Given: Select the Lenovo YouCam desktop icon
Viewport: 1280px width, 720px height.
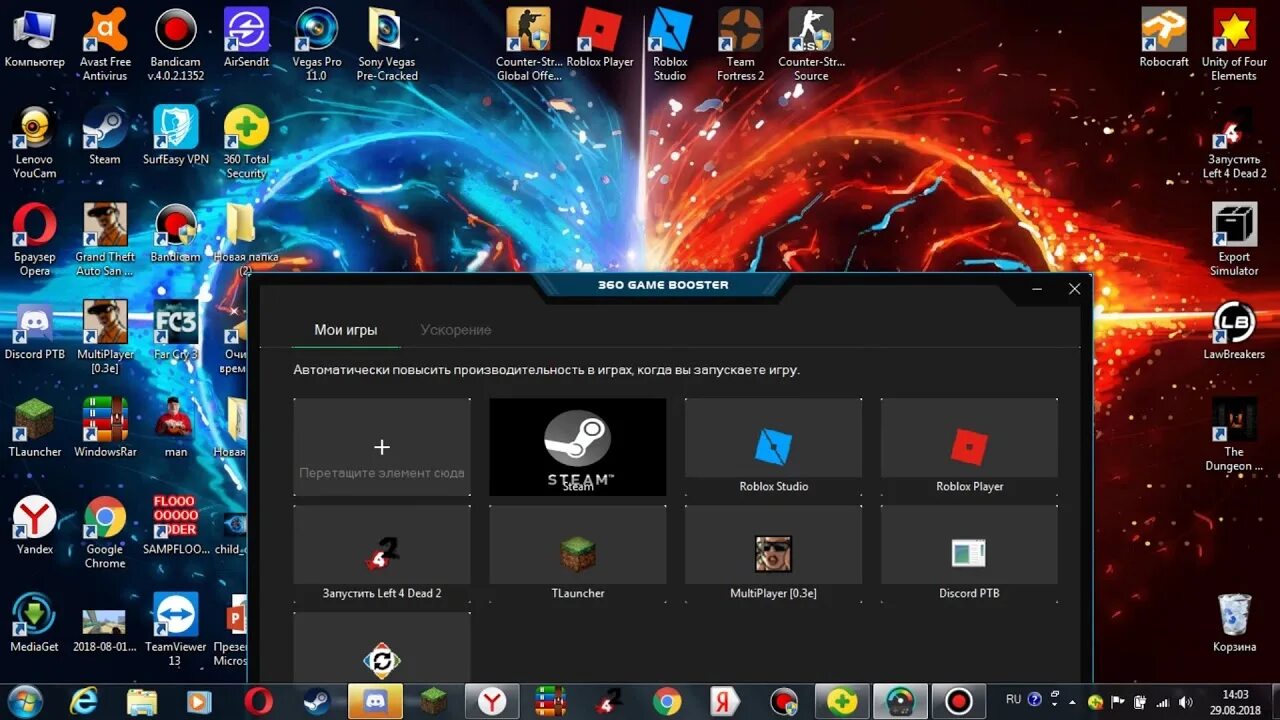Looking at the screenshot, I should [35, 142].
